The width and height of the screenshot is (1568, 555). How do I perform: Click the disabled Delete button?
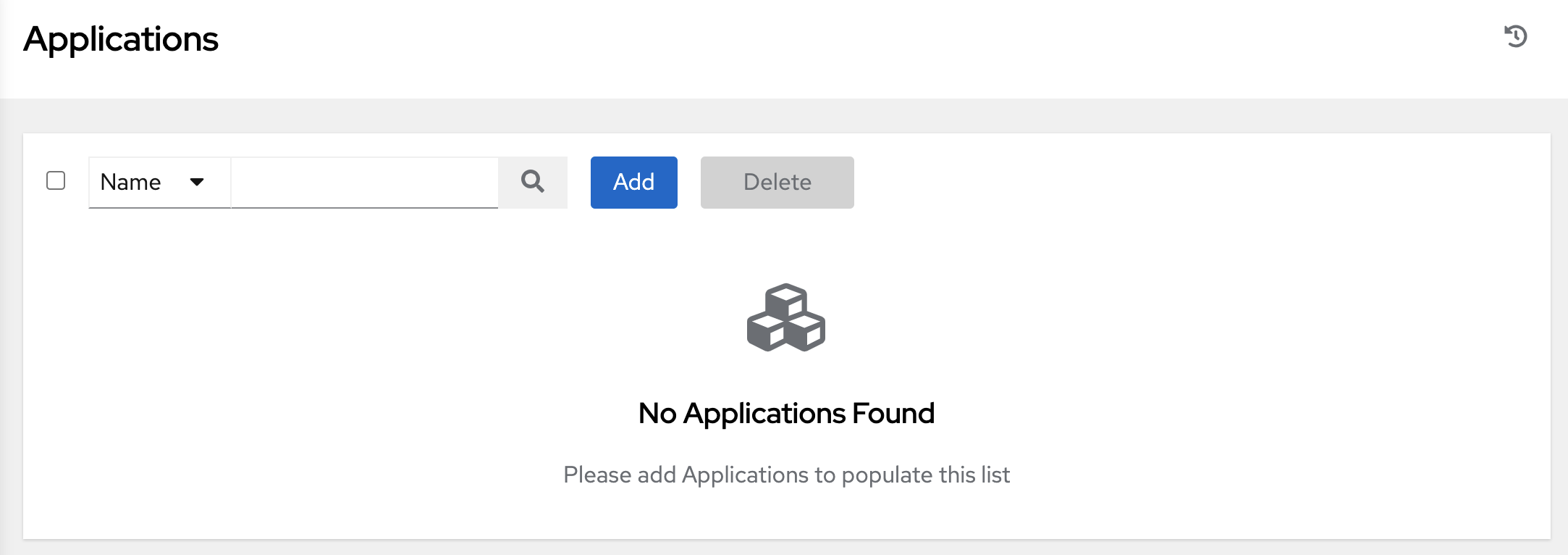click(x=776, y=182)
